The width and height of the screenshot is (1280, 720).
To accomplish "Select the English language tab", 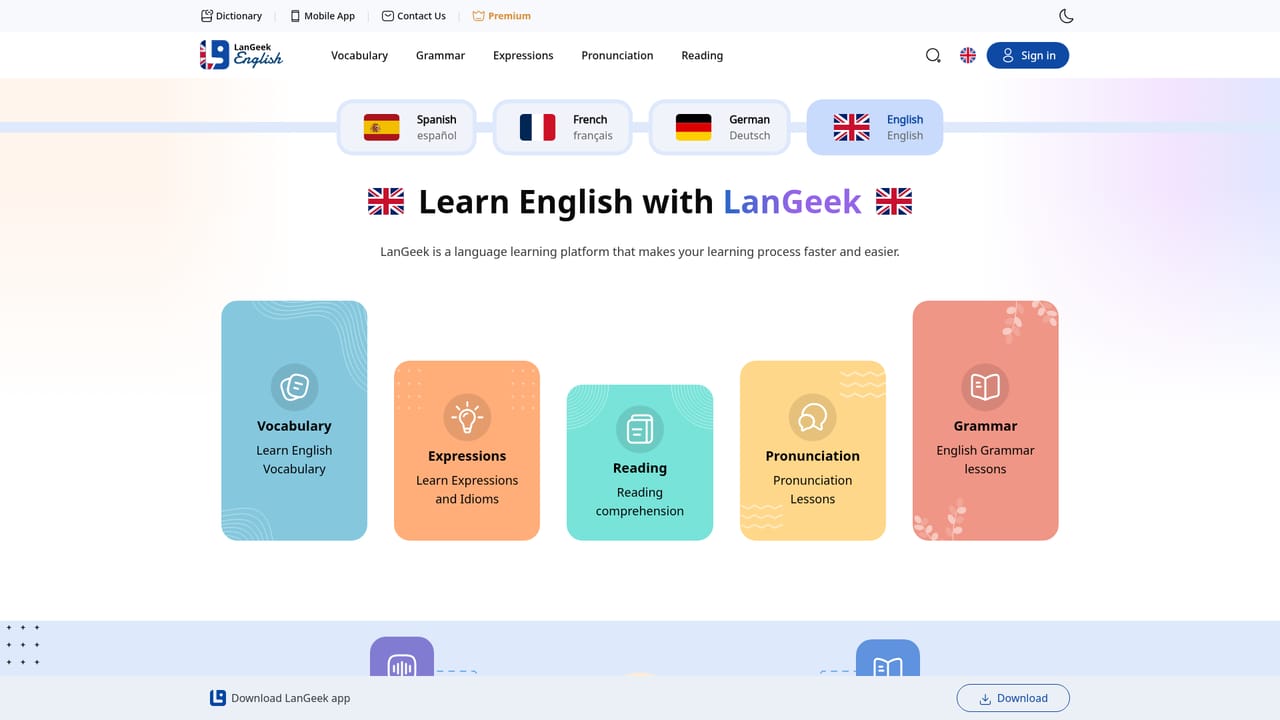I will 874,127.
